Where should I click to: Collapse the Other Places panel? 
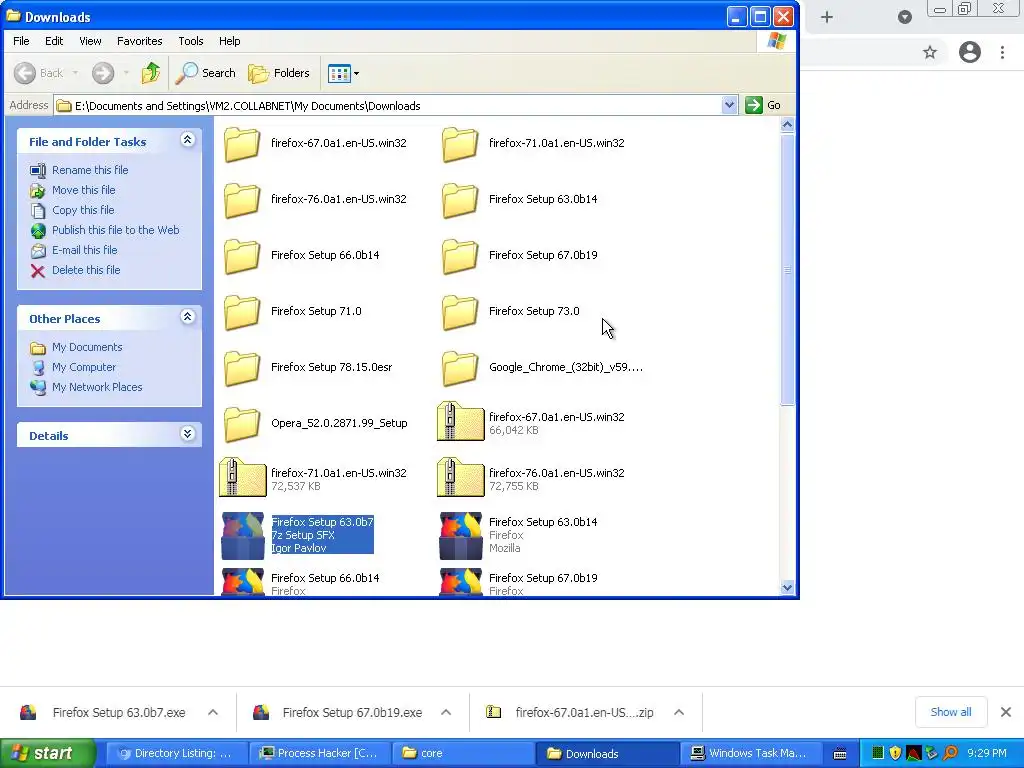(187, 317)
